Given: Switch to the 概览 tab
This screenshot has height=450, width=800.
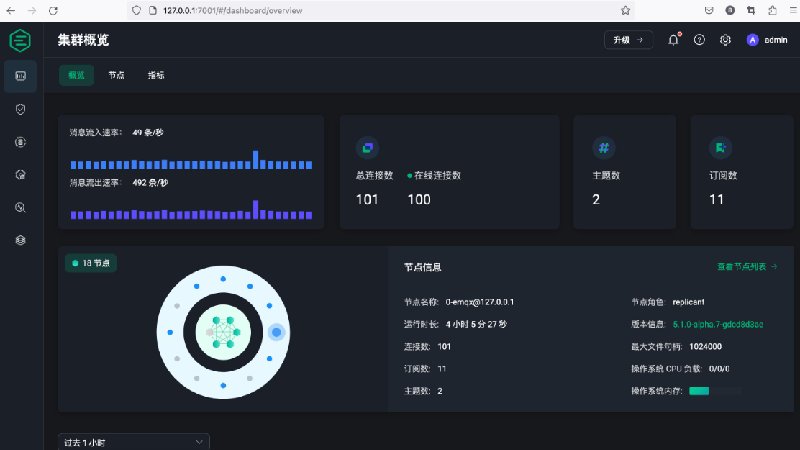Looking at the screenshot, I should 77,75.
